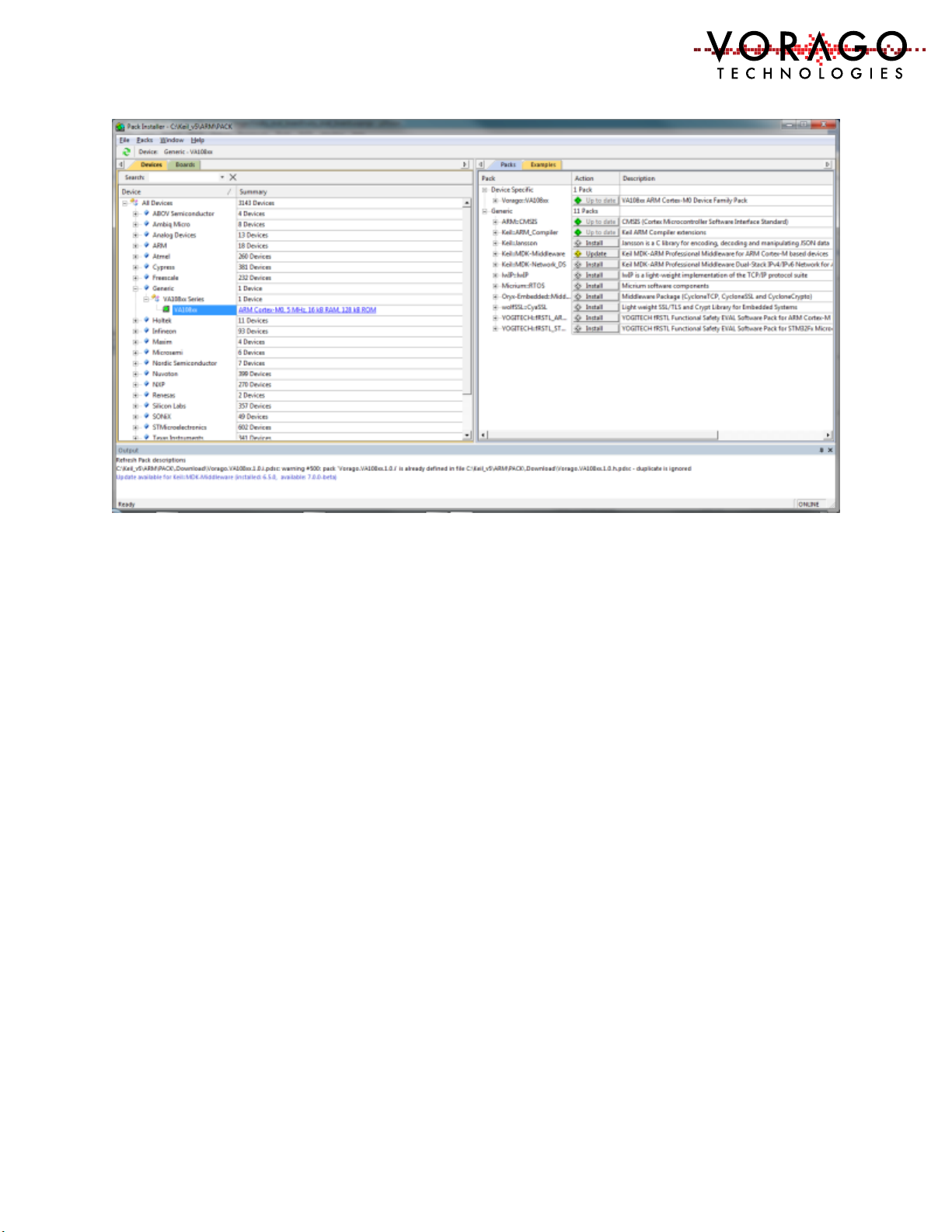Click the packs pane horizontal scrollbar
952x1232 pixels.
click(657, 435)
